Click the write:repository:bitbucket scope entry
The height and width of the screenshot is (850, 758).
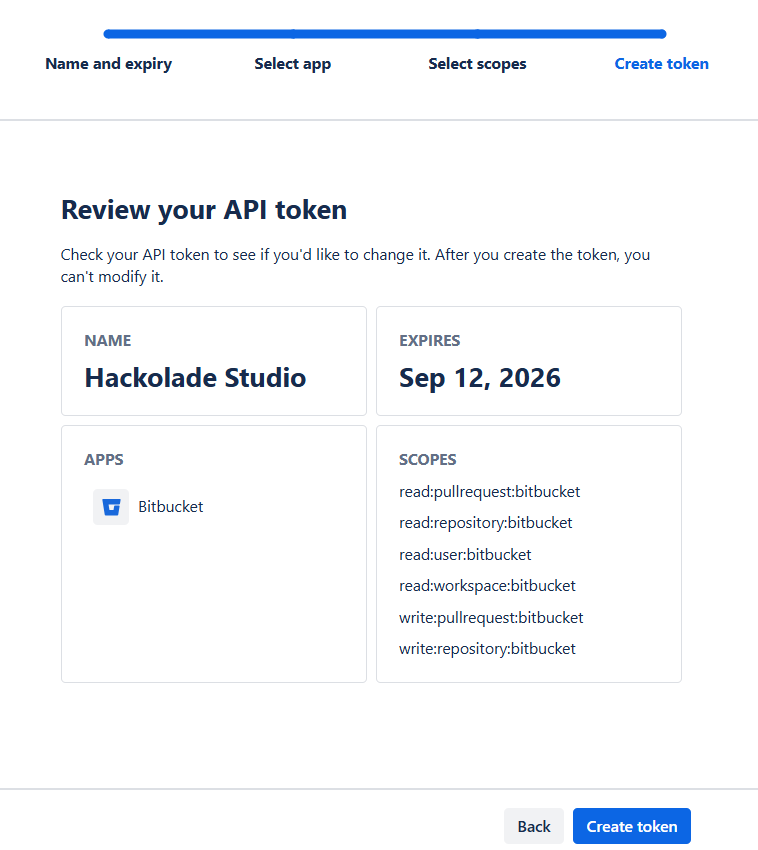pos(487,649)
